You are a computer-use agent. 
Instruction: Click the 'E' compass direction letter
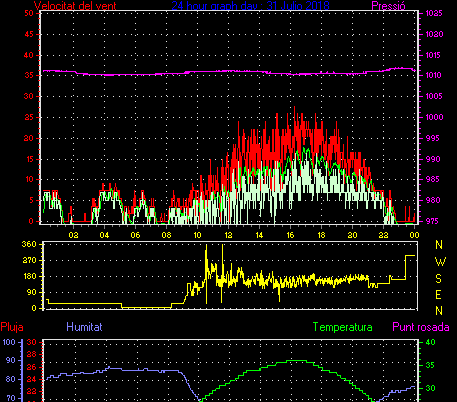tap(438, 295)
